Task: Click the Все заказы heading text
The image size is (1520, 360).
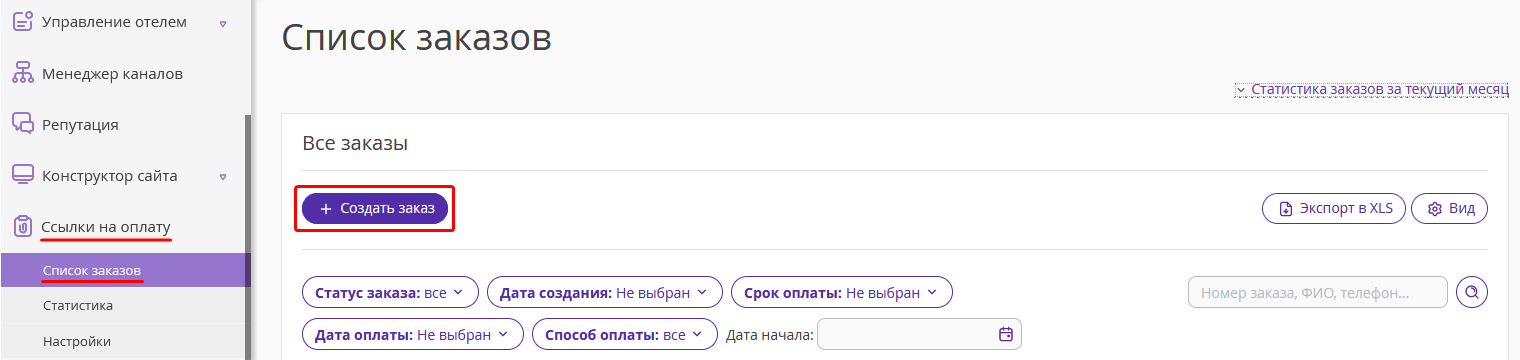Action: (355, 143)
